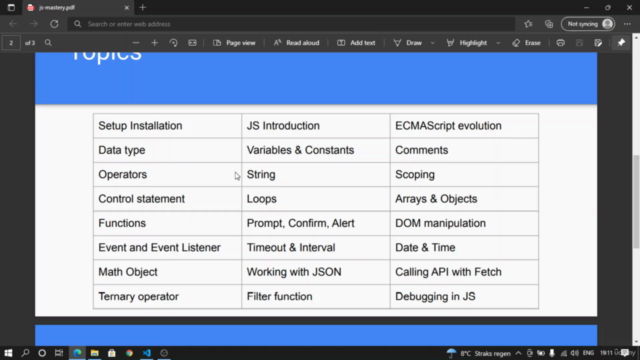
Task: Click the Search or enter web address bar
Action: (x=291, y=24)
